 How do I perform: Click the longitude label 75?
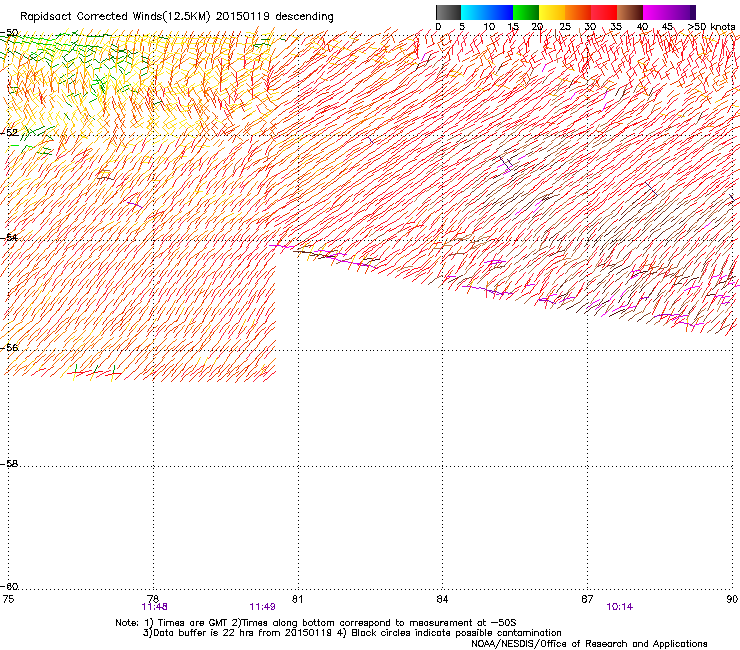click(x=8, y=599)
